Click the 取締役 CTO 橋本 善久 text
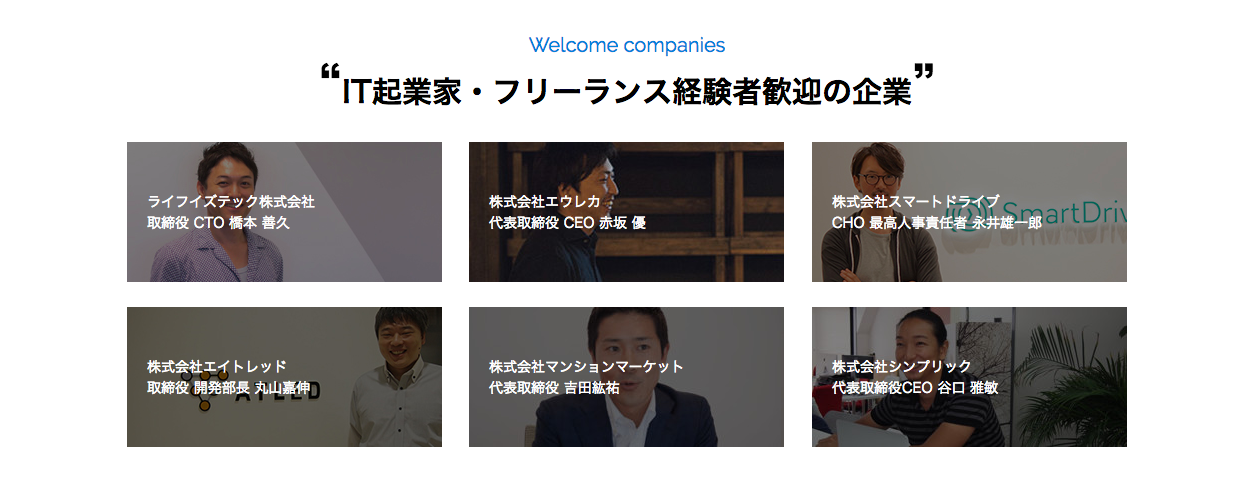 click(218, 222)
